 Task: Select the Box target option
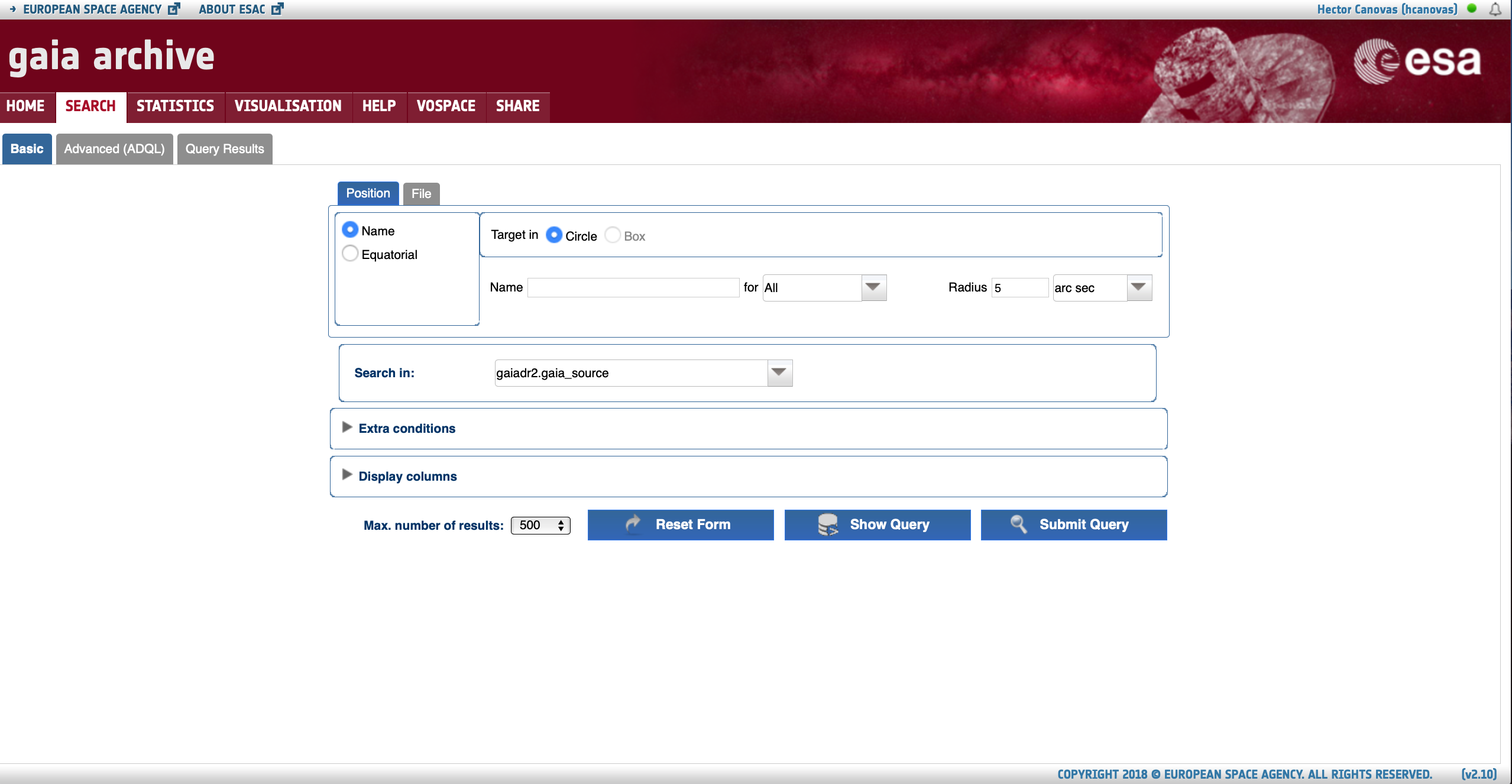pyautogui.click(x=613, y=235)
